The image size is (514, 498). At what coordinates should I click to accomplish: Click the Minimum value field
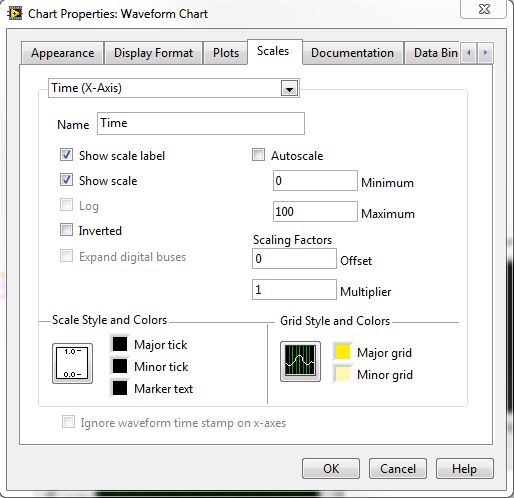tap(315, 181)
